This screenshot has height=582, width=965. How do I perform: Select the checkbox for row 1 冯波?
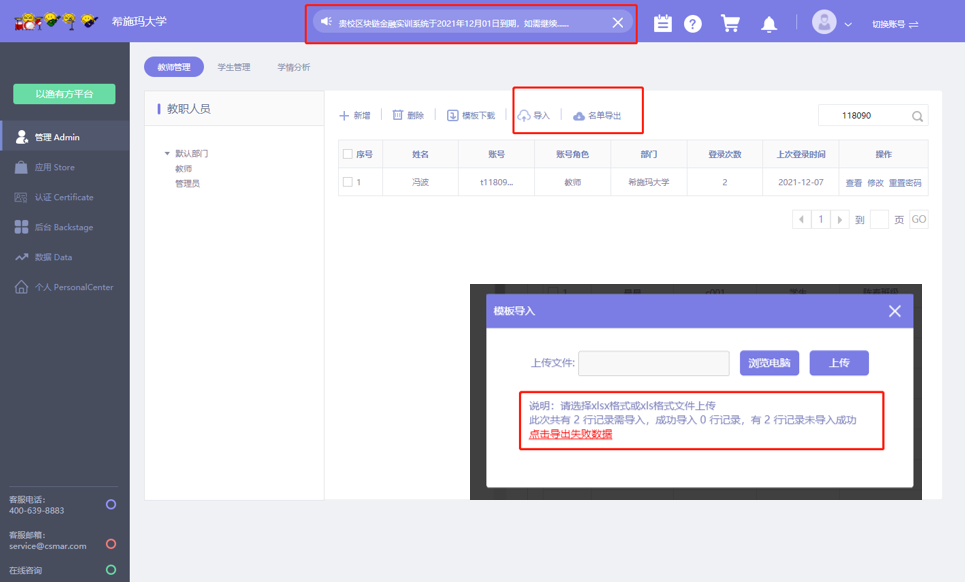pyautogui.click(x=347, y=182)
